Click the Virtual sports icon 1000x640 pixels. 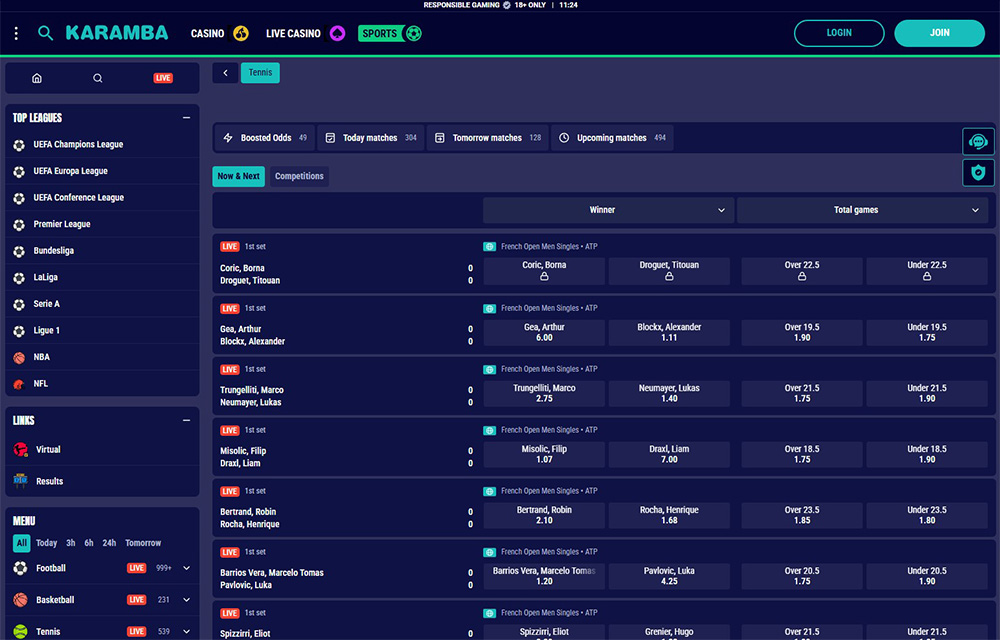[x=20, y=449]
